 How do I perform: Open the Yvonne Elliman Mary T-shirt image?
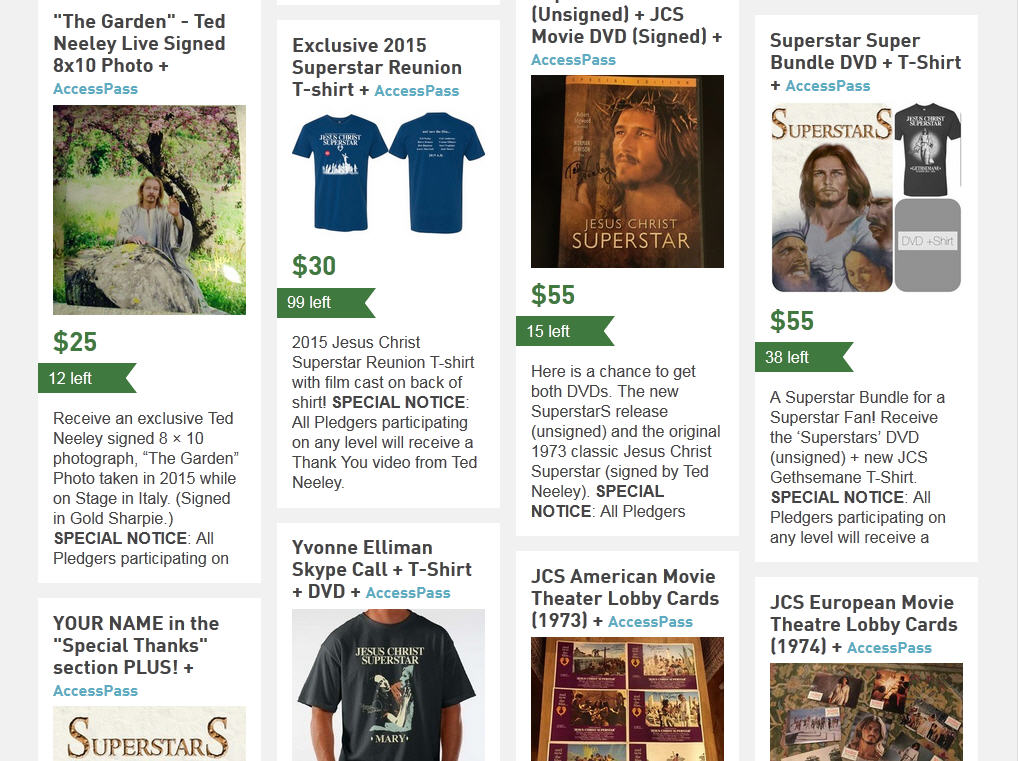(x=388, y=685)
